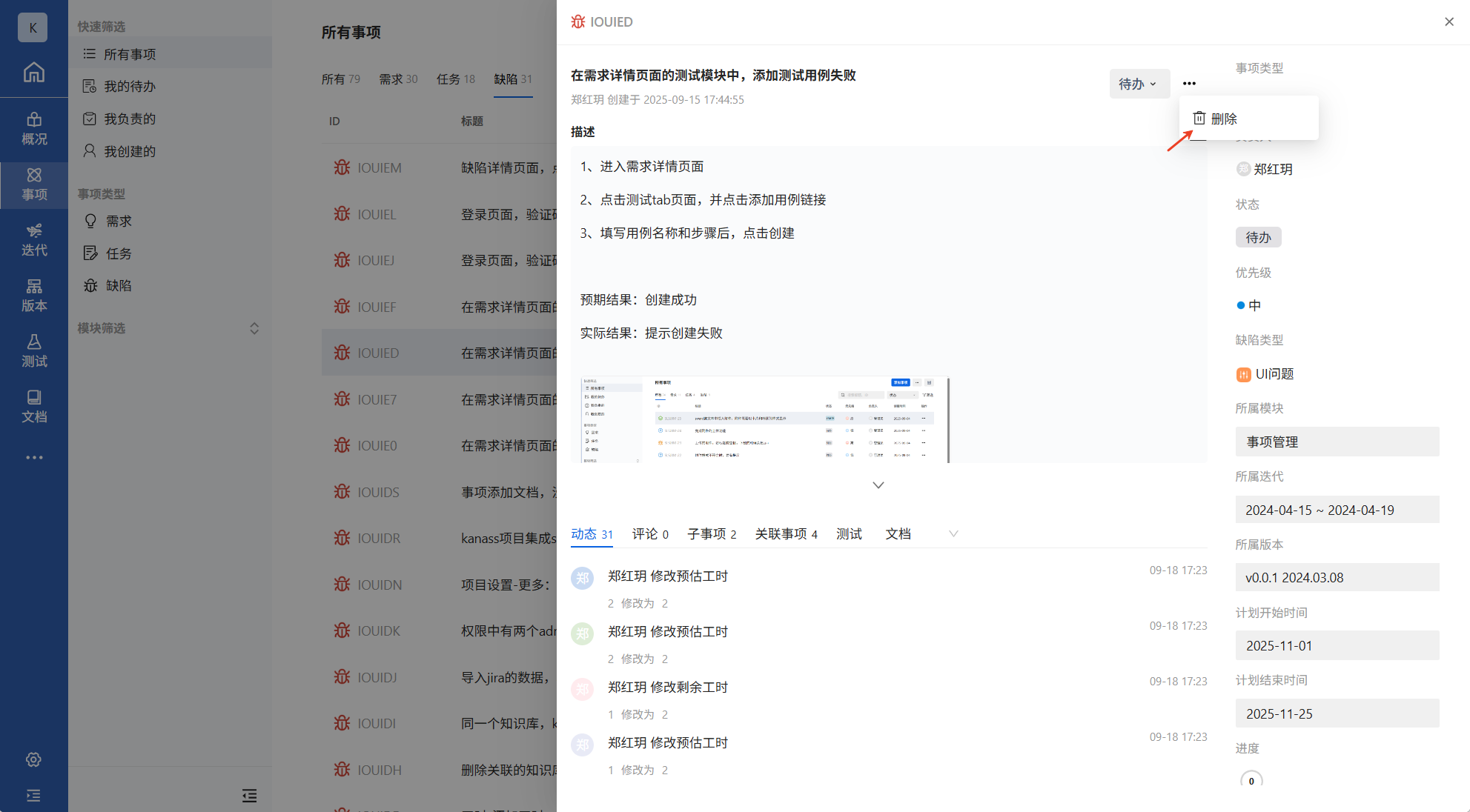Open the 版本 version section
This screenshot has width=1470, height=812.
[33, 295]
